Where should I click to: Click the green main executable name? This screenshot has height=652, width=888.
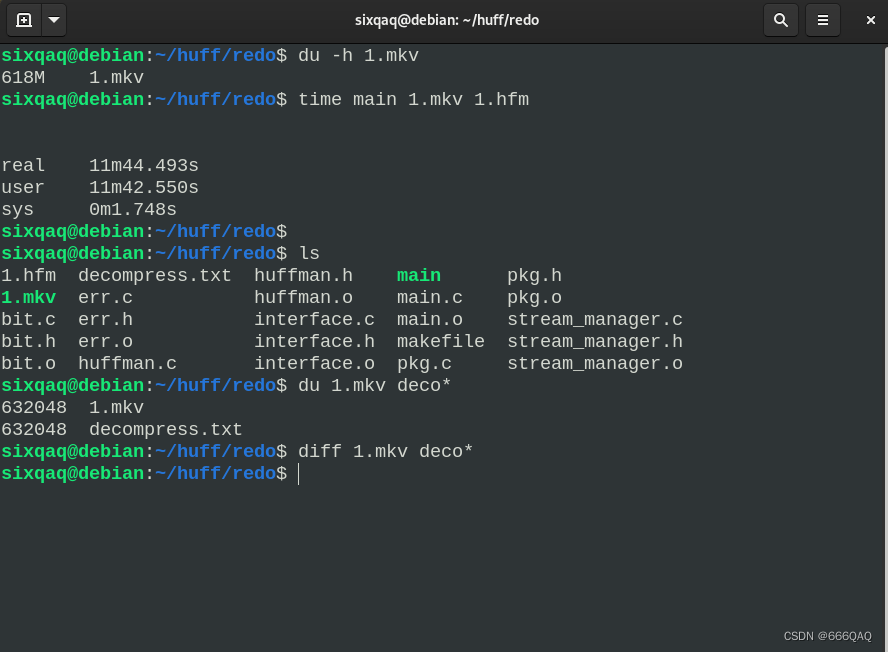click(419, 275)
